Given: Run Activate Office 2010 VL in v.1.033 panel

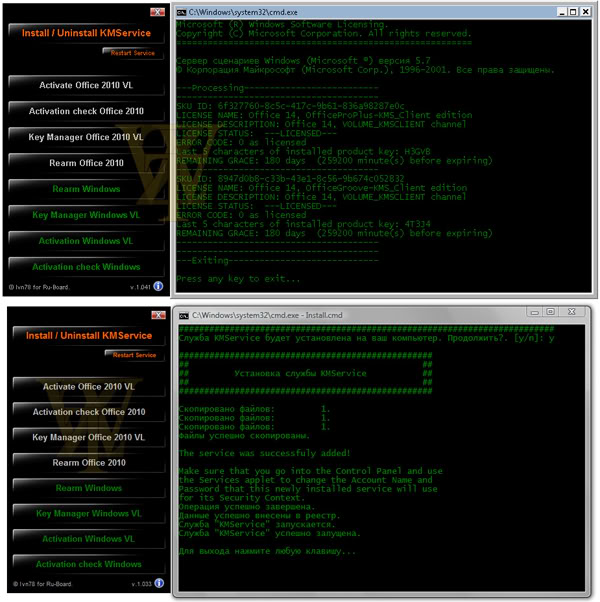Looking at the screenshot, I should point(89,387).
